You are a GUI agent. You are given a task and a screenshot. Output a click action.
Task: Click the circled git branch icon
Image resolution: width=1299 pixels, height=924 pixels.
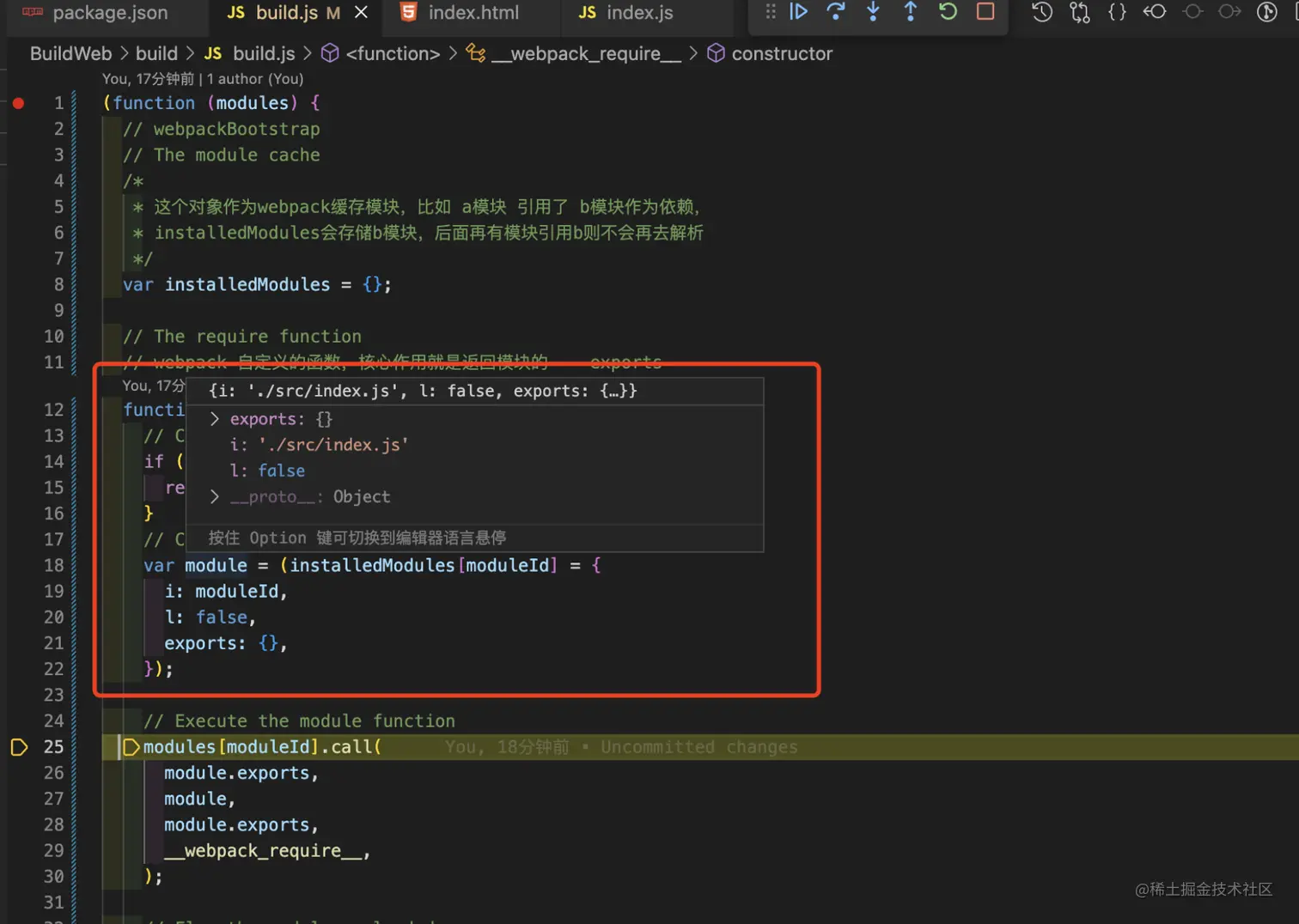click(1267, 12)
